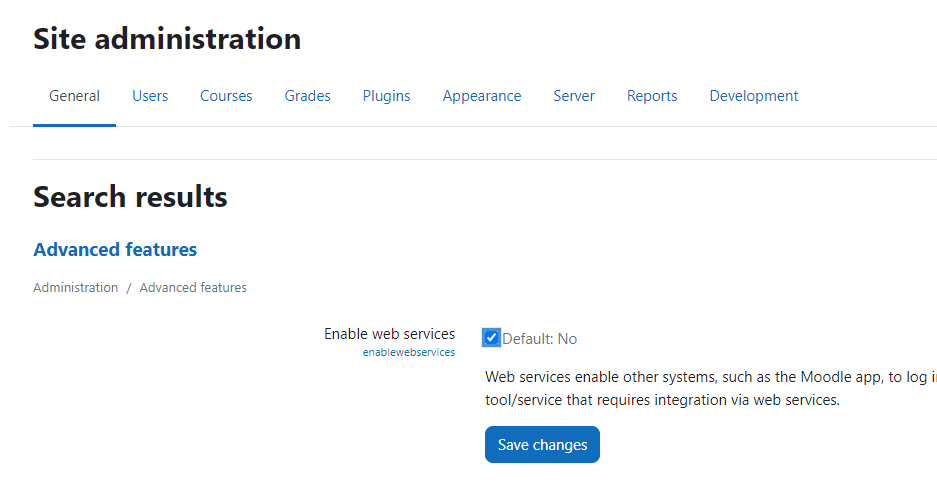Click the Advanced features breadcrumb item
937x500 pixels.
point(193,287)
